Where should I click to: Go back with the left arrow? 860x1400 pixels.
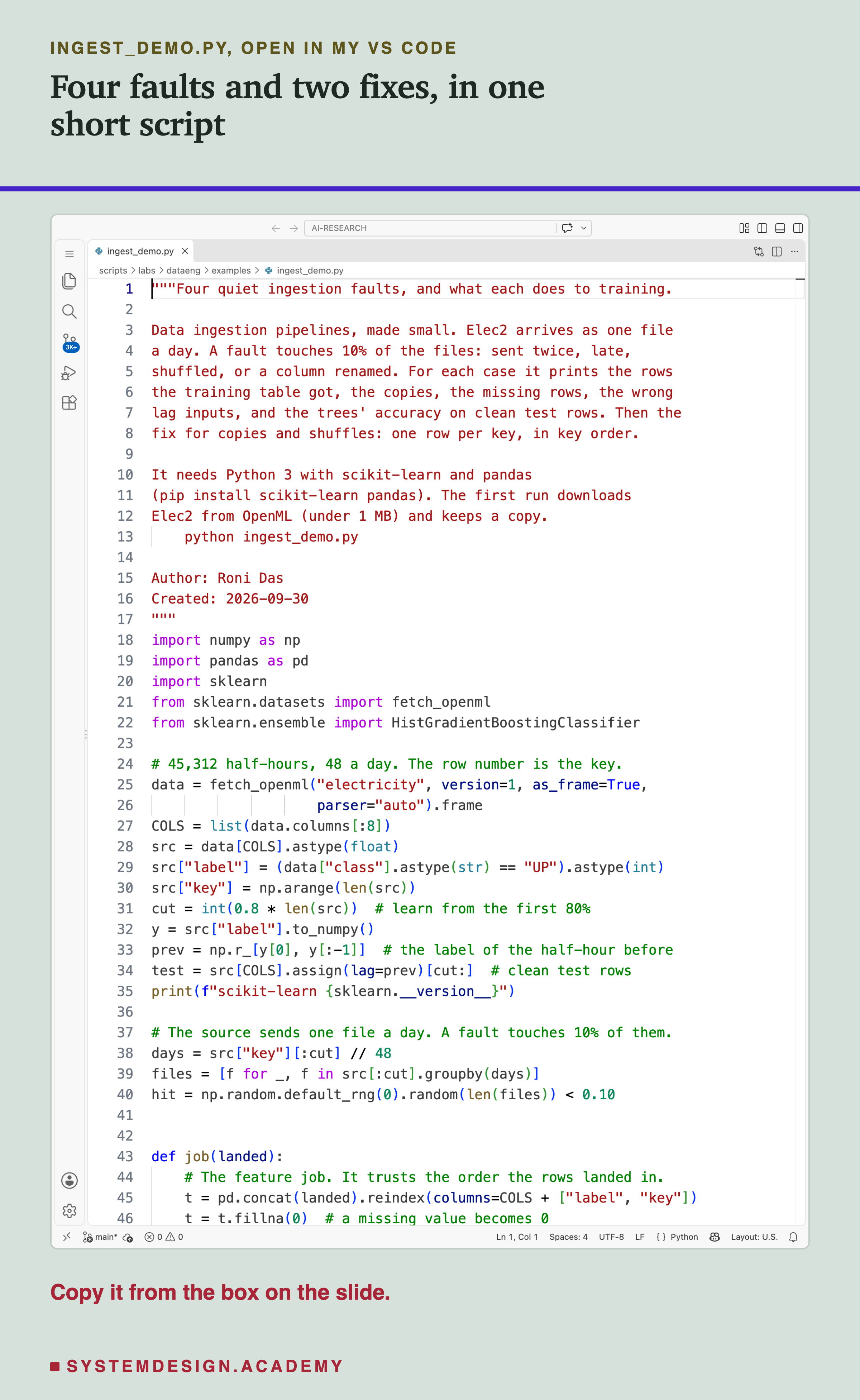276,228
